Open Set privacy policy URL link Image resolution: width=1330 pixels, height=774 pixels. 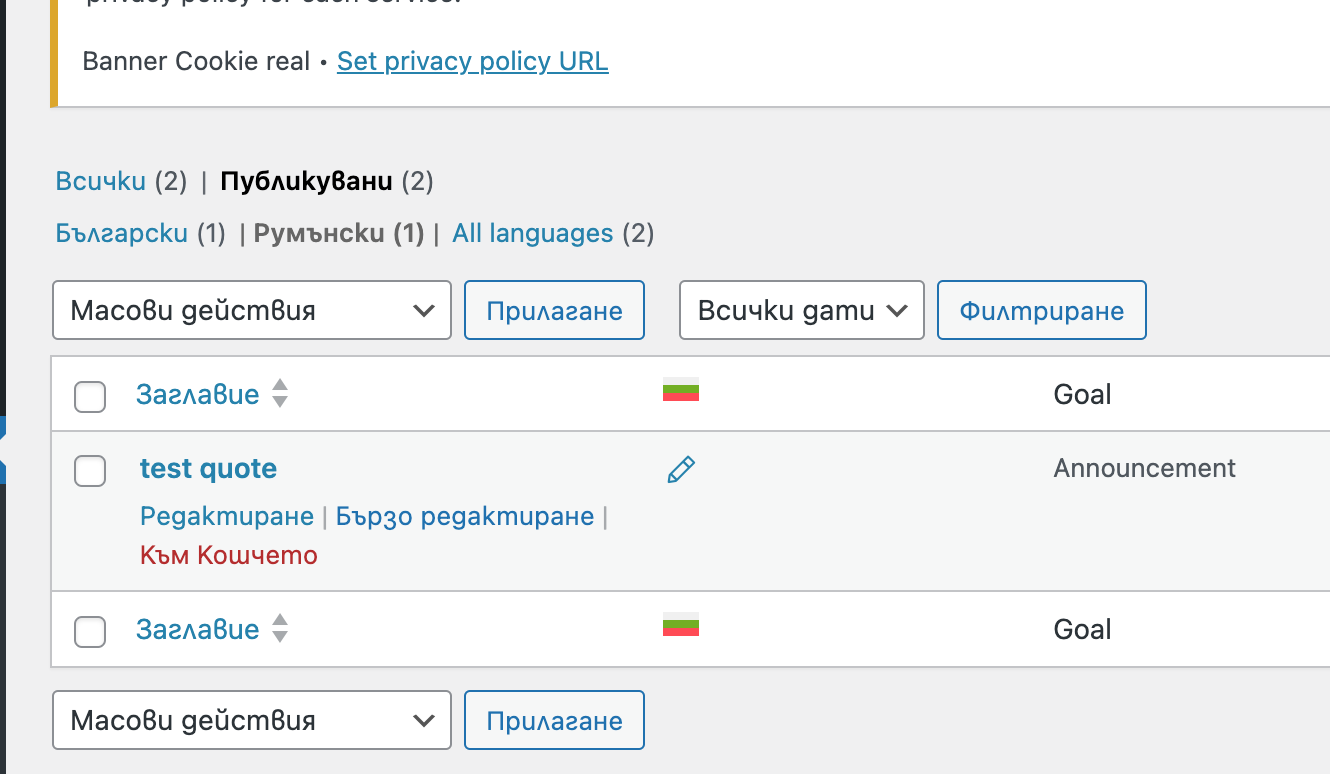(473, 61)
